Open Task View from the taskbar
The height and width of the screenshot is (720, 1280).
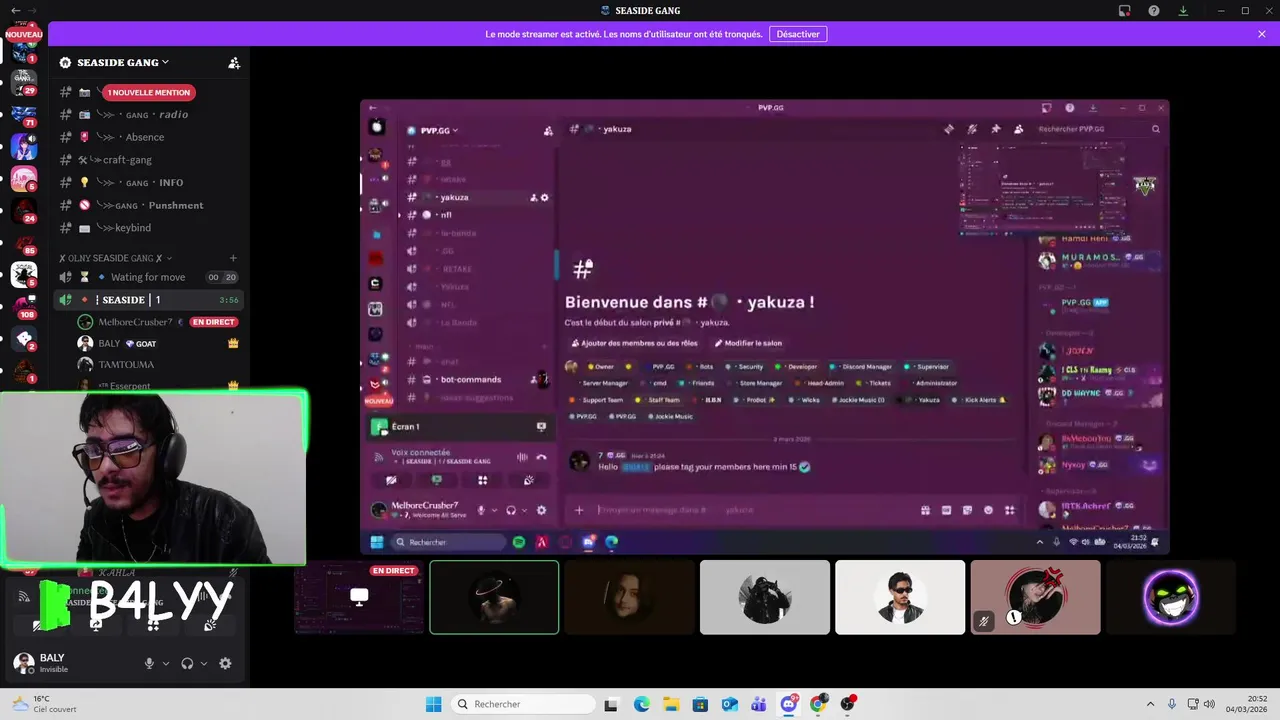[x=611, y=704]
